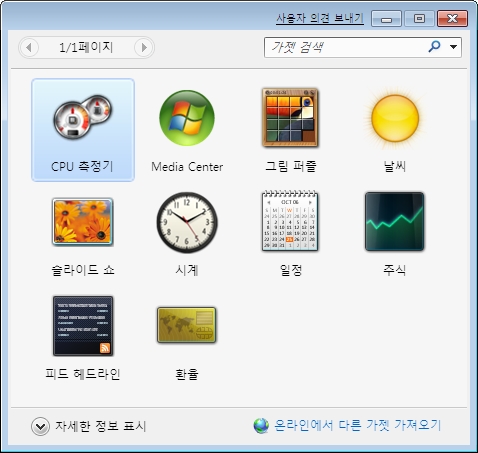
Task: Select the 일정 calendar gadget icon
Action: [290, 221]
